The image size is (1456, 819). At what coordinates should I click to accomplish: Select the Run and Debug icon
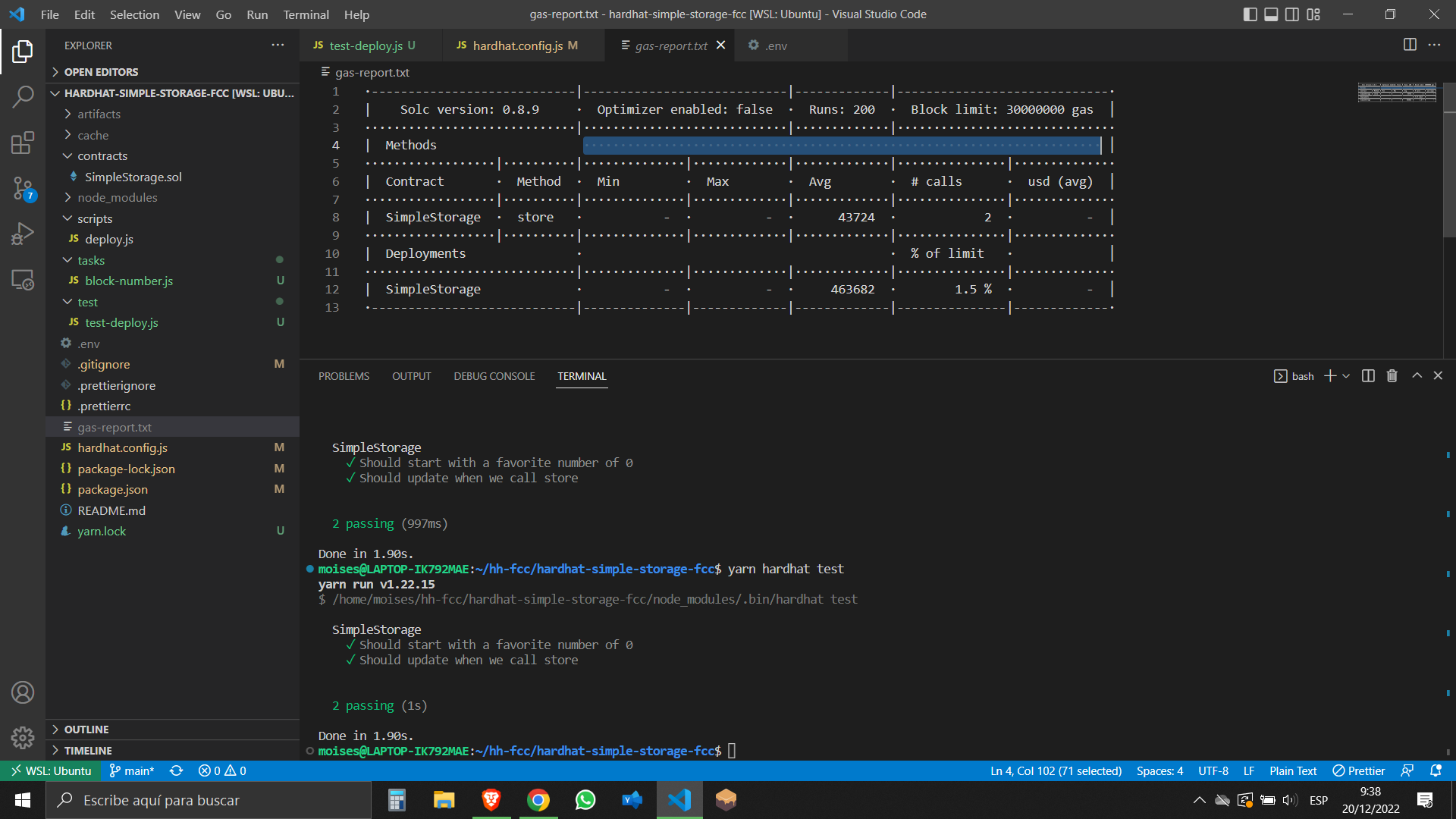pyautogui.click(x=23, y=233)
